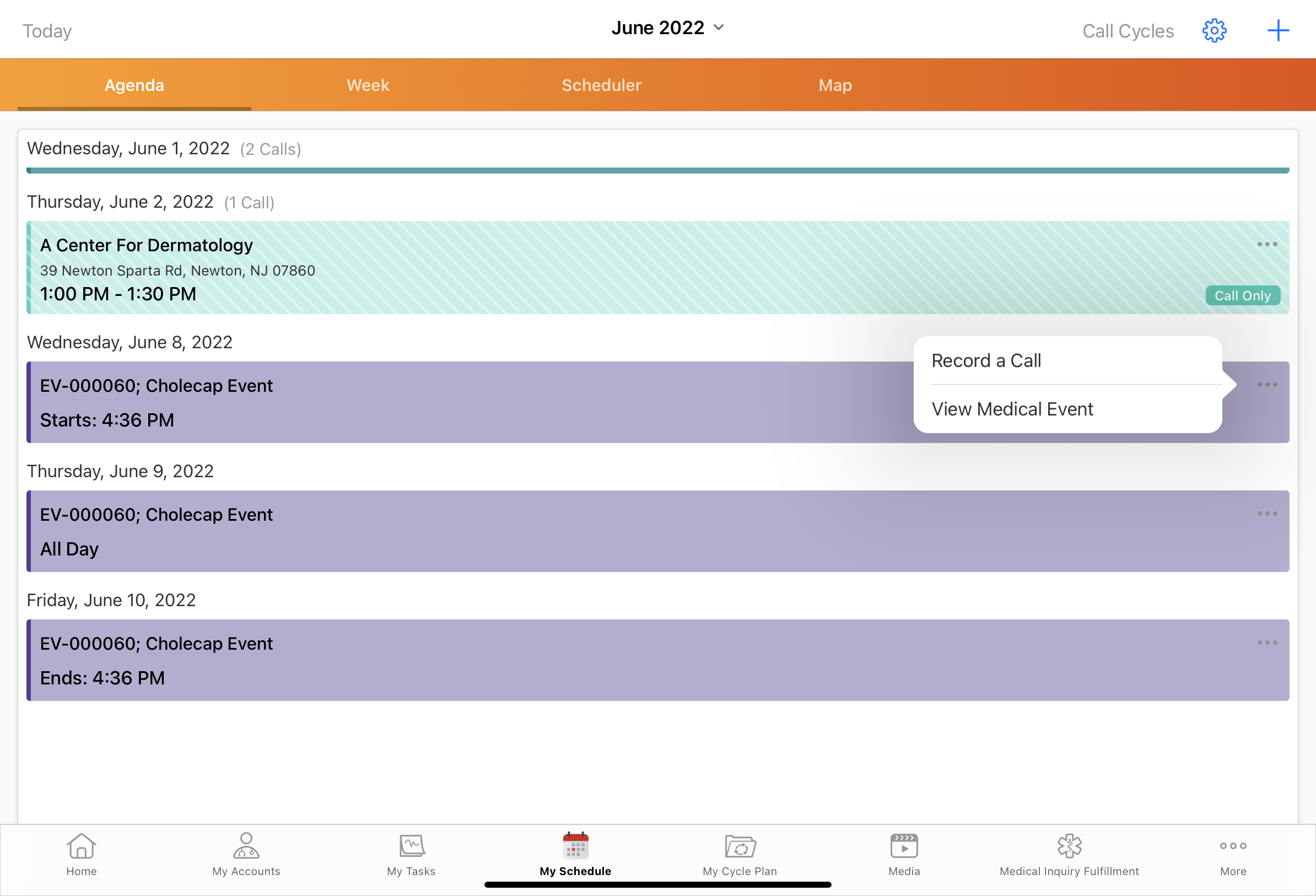Tap the More tab bar icon
The image size is (1316, 896).
pos(1233,847)
